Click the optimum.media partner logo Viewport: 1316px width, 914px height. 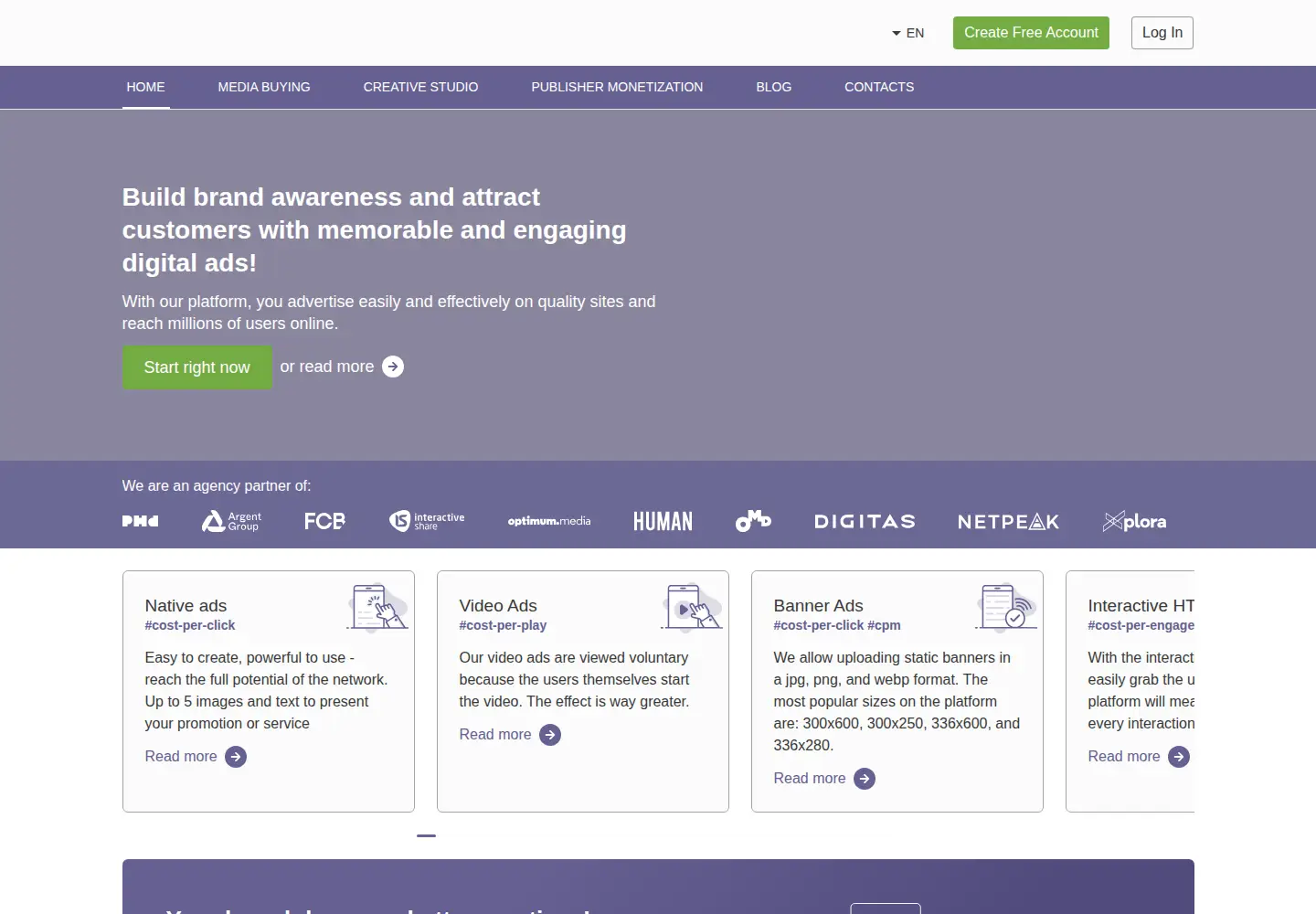click(x=549, y=521)
